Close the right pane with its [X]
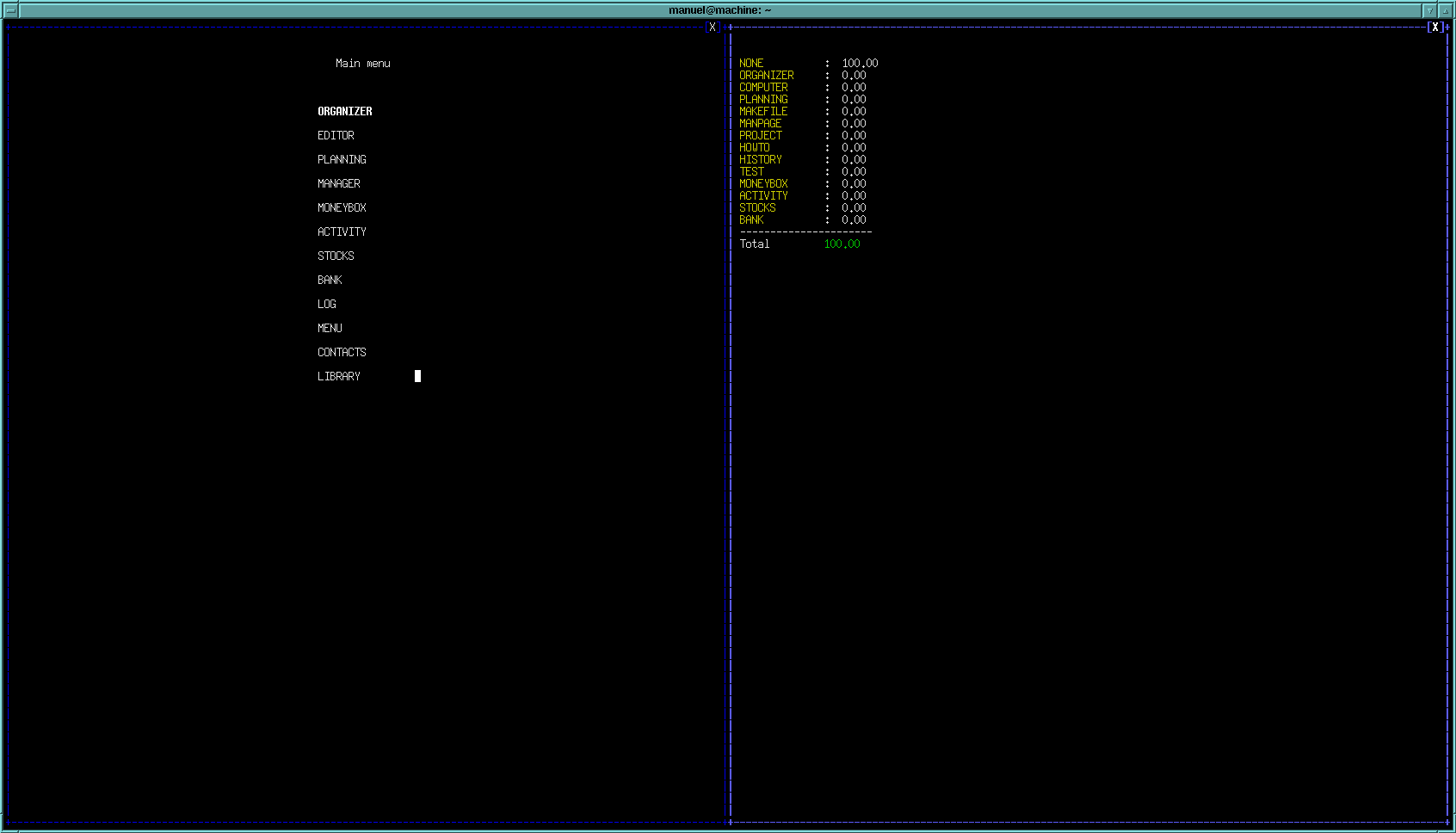The width and height of the screenshot is (1456, 833). pos(1434,28)
